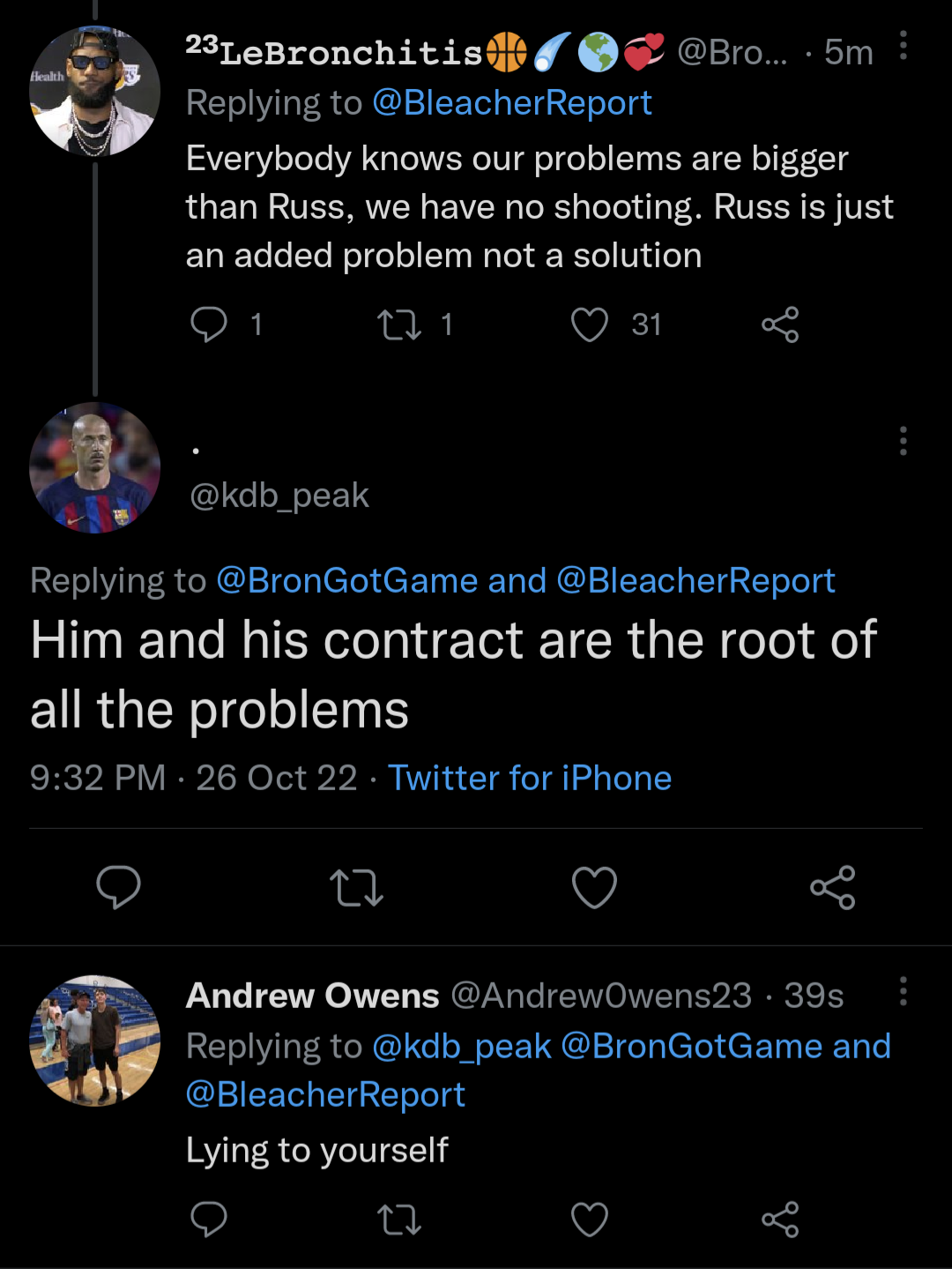The width and height of the screenshot is (952, 1269).
Task: Share Andrew Owens' reply
Action: [780, 1220]
